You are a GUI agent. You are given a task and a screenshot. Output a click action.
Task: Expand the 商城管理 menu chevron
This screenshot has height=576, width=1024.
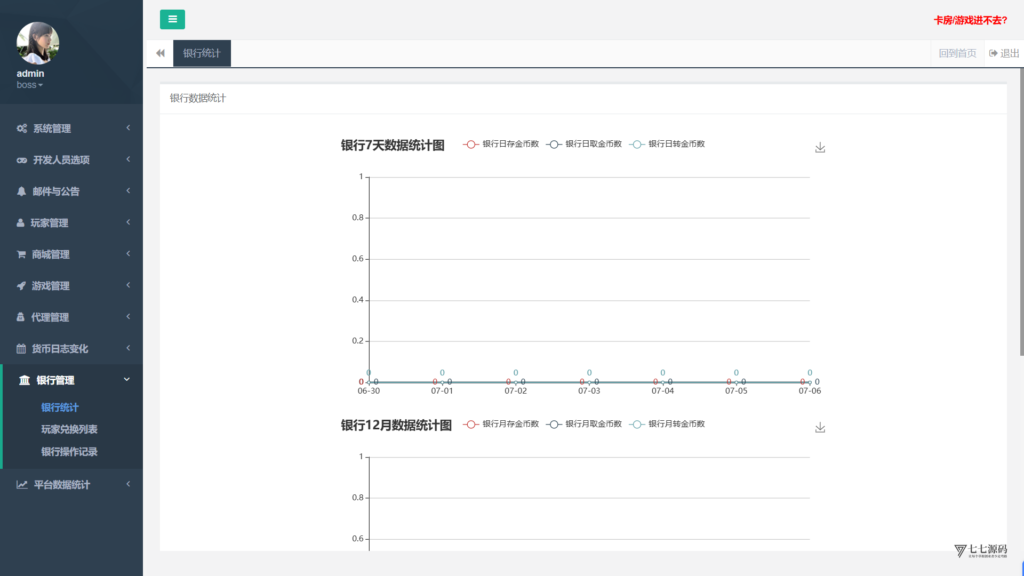(x=128, y=253)
